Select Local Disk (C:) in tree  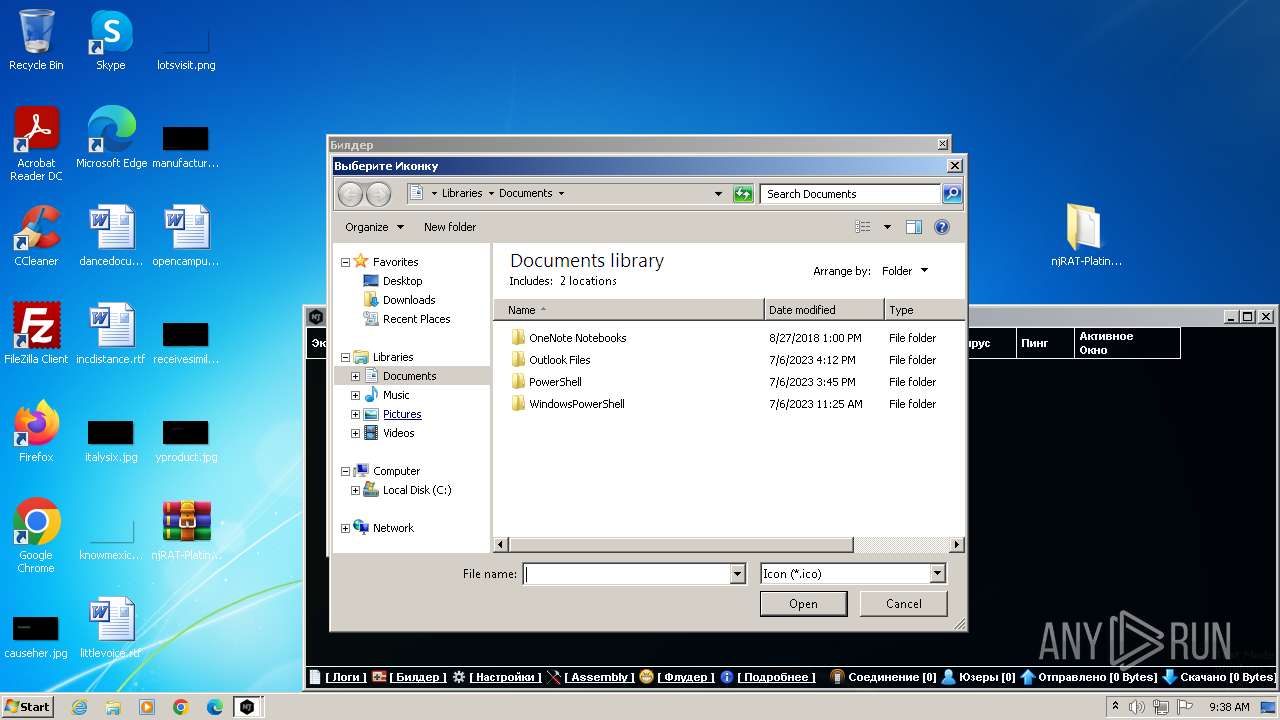417,490
